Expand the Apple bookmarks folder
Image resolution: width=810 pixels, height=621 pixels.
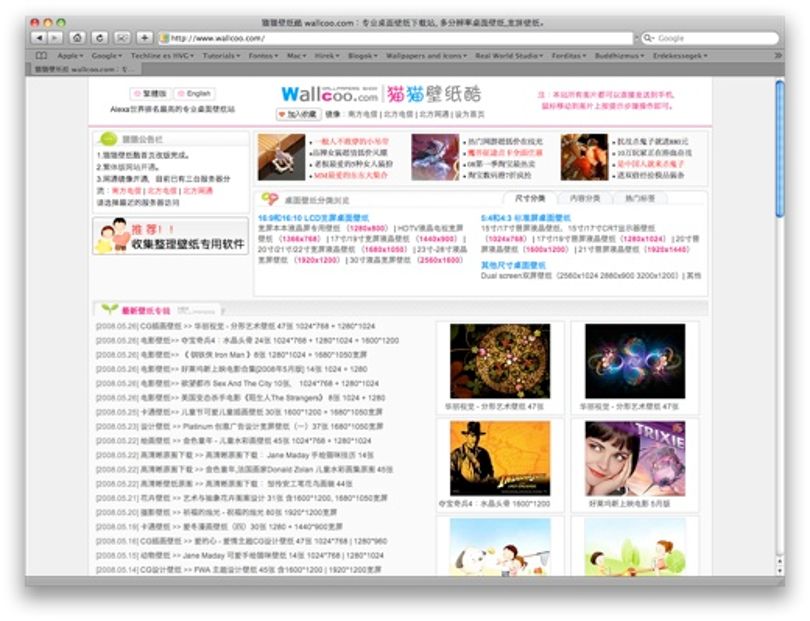(70, 55)
